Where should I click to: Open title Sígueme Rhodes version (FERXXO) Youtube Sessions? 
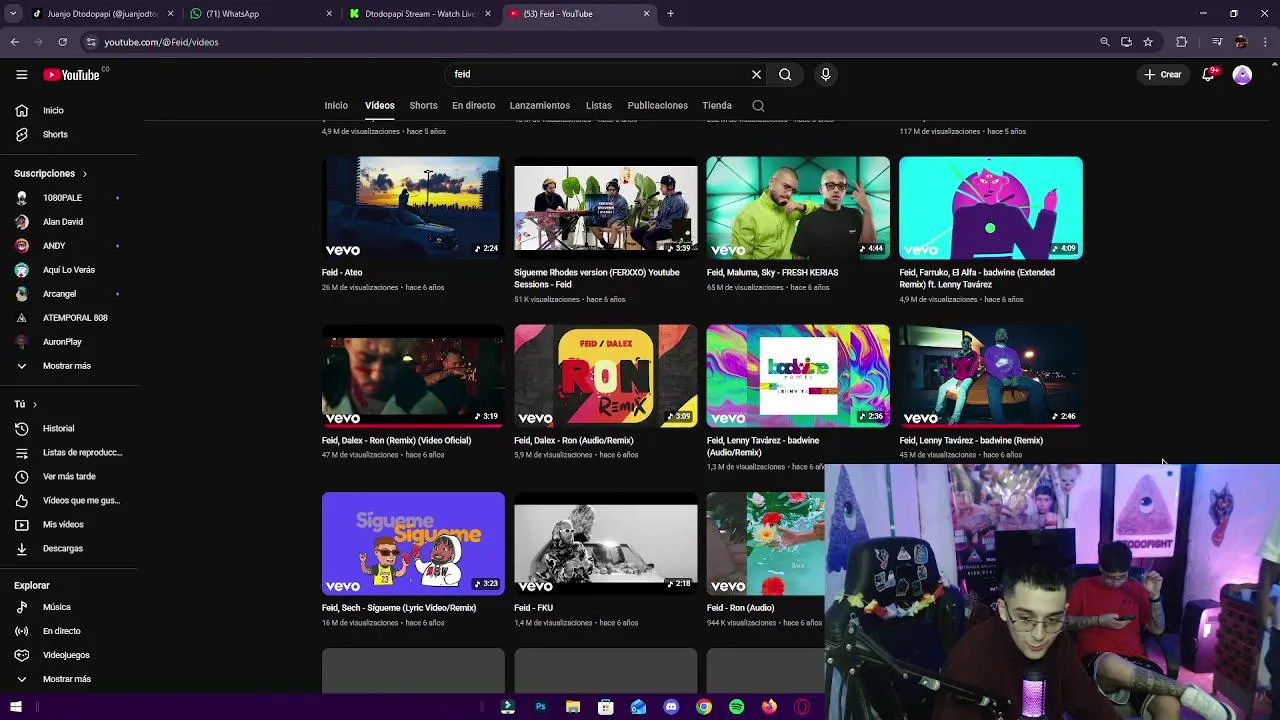click(597, 278)
